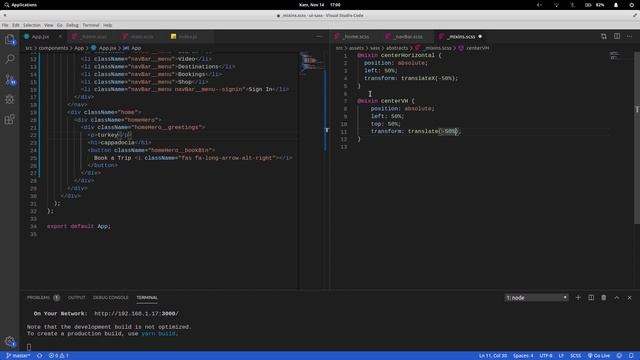Split the terminal panel
640x360 pixels.
[x=591, y=298]
